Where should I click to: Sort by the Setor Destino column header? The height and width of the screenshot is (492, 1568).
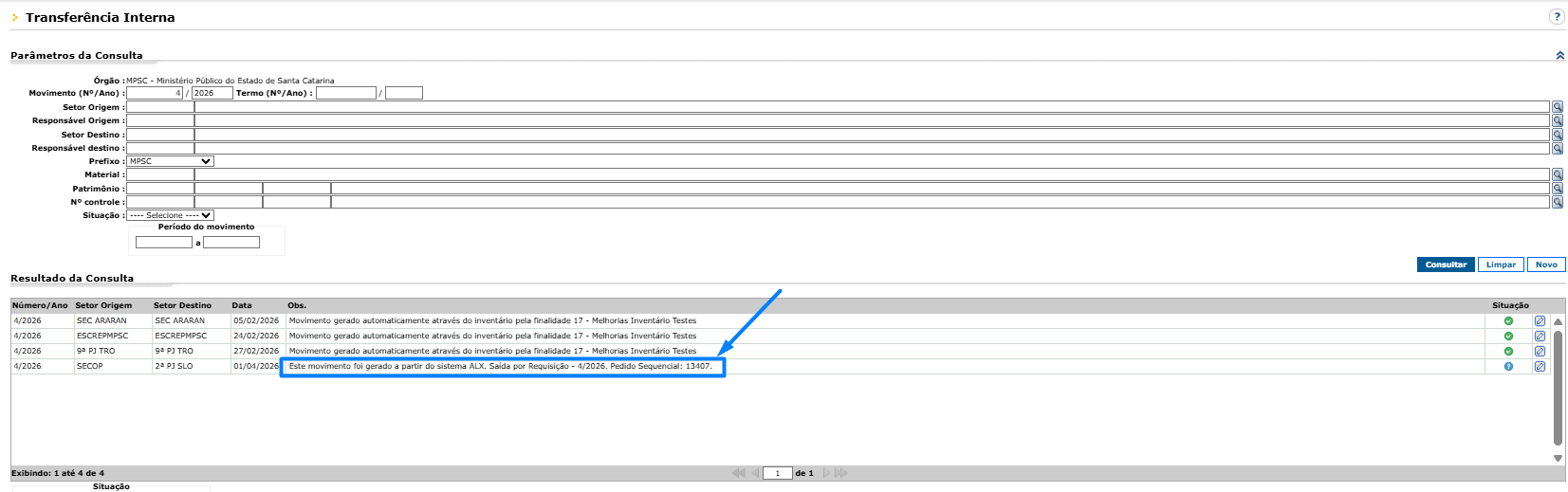coord(182,305)
